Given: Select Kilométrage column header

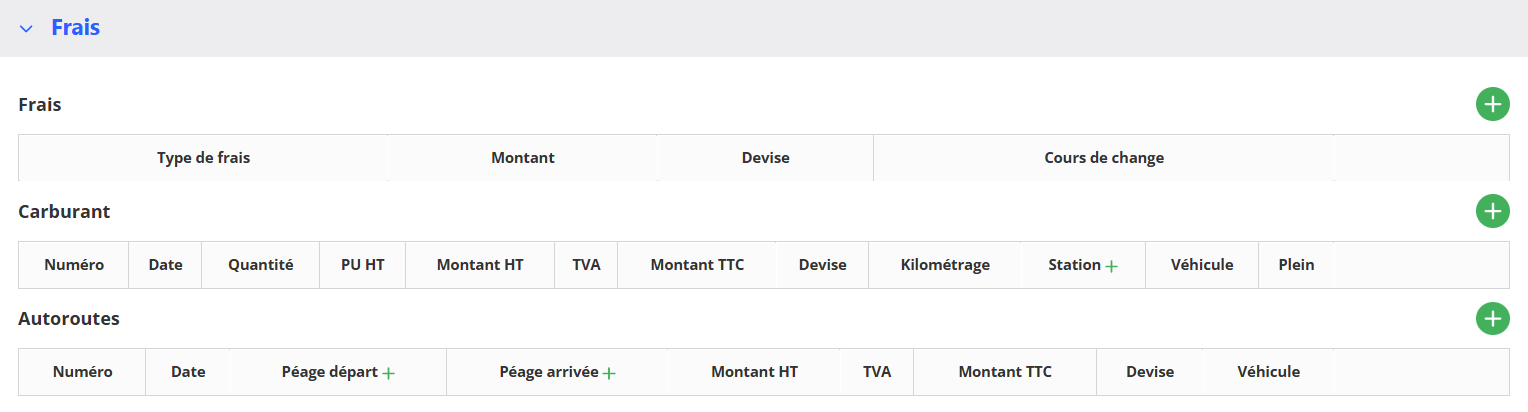Looking at the screenshot, I should [945, 265].
